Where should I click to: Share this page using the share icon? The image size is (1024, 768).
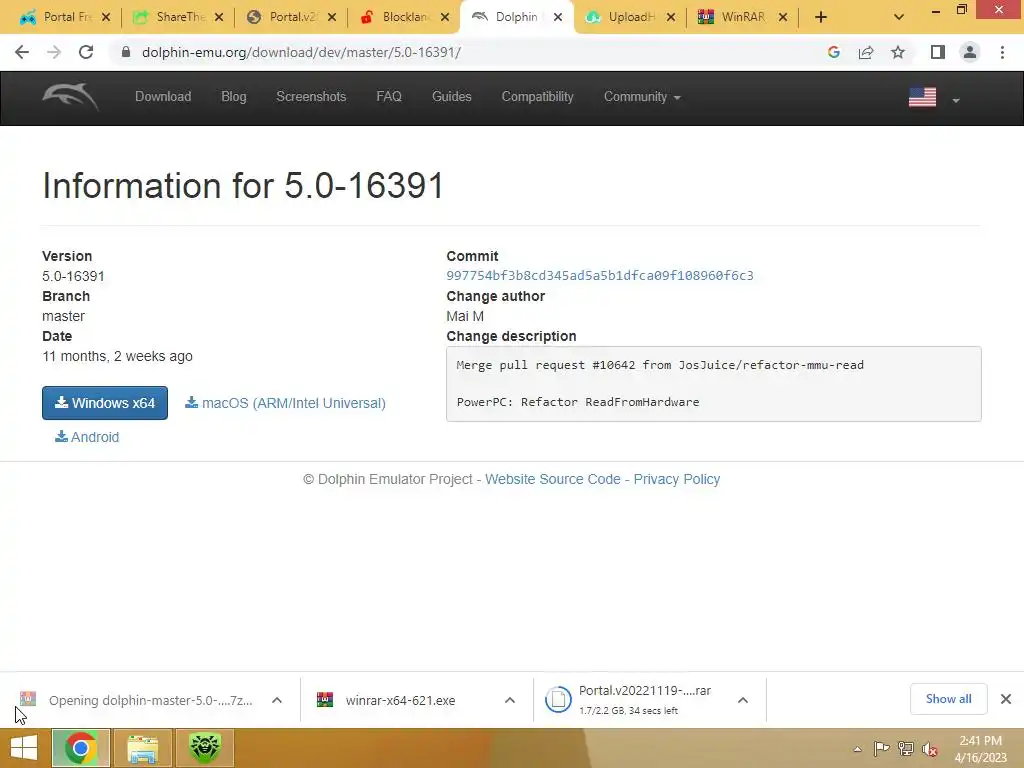pyautogui.click(x=866, y=52)
